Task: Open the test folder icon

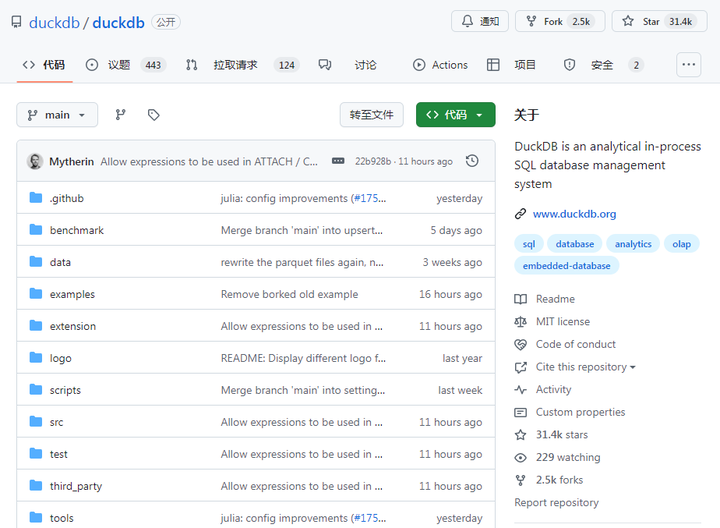Action: [36, 454]
